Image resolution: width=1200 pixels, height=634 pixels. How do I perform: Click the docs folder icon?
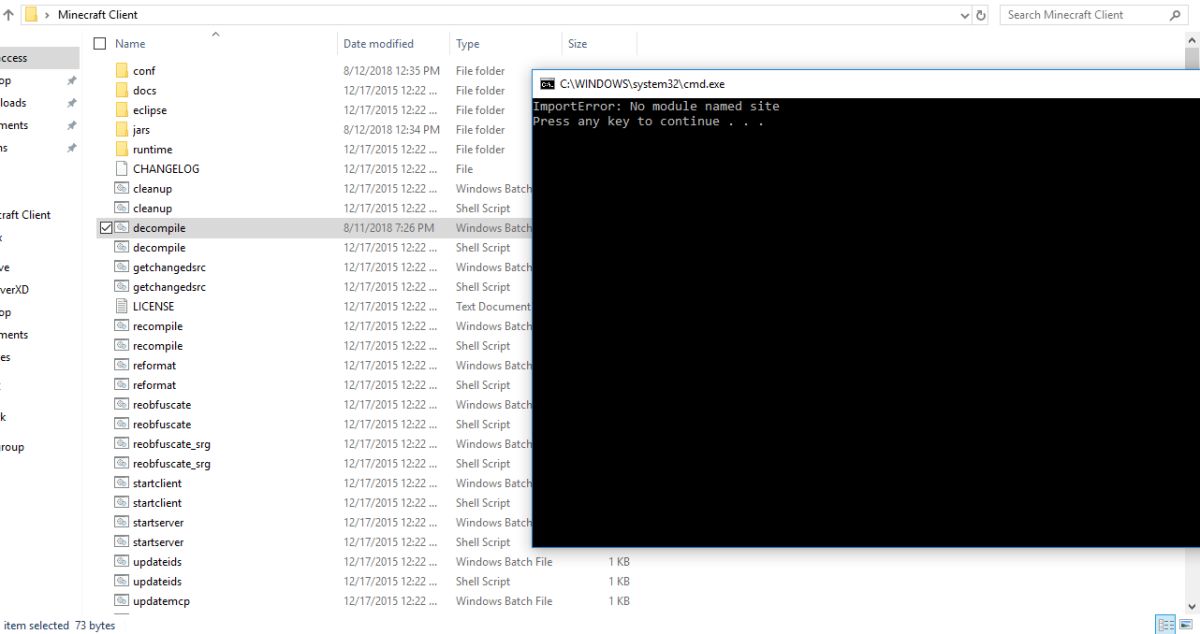pyautogui.click(x=122, y=90)
